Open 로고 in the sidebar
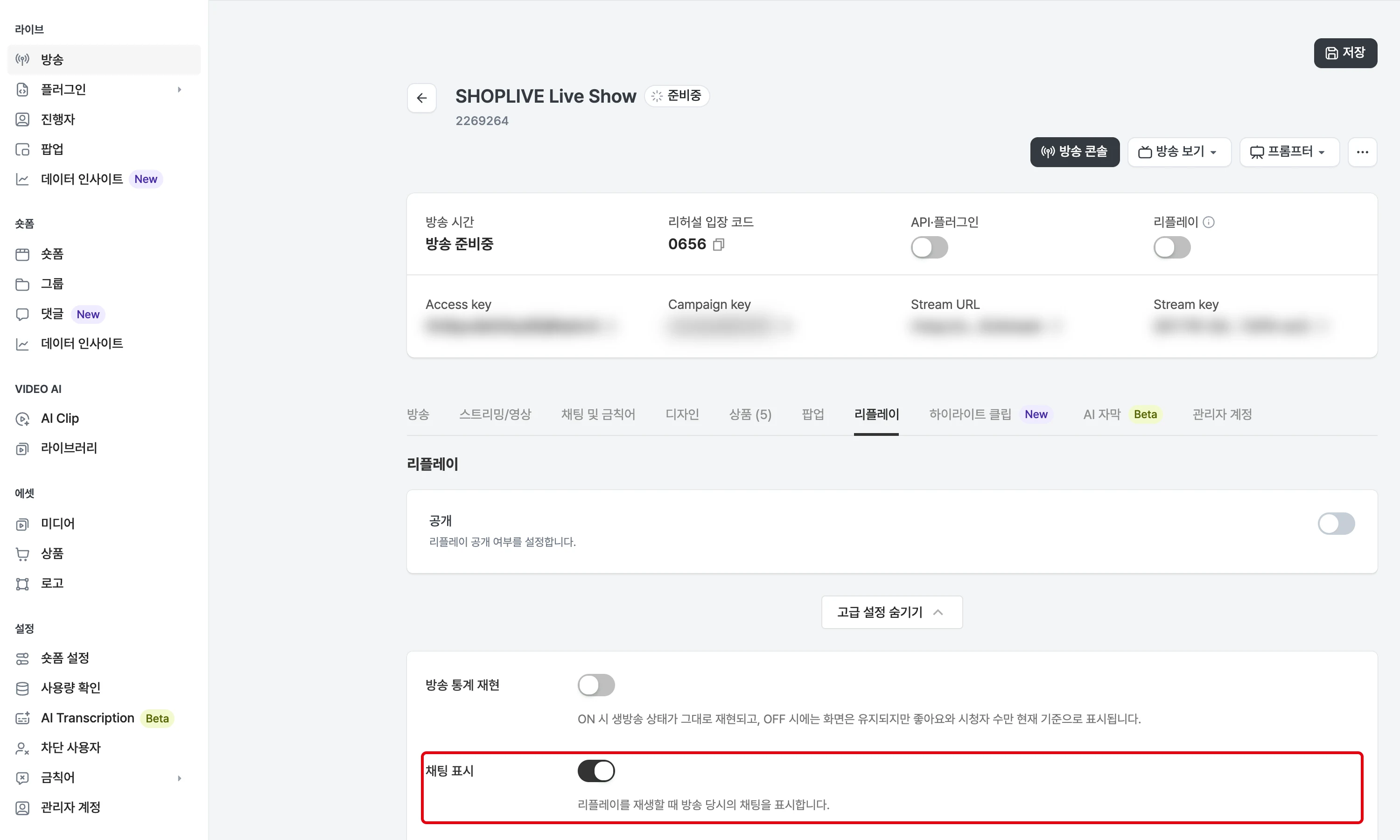Image resolution: width=1400 pixels, height=840 pixels. [x=104, y=584]
